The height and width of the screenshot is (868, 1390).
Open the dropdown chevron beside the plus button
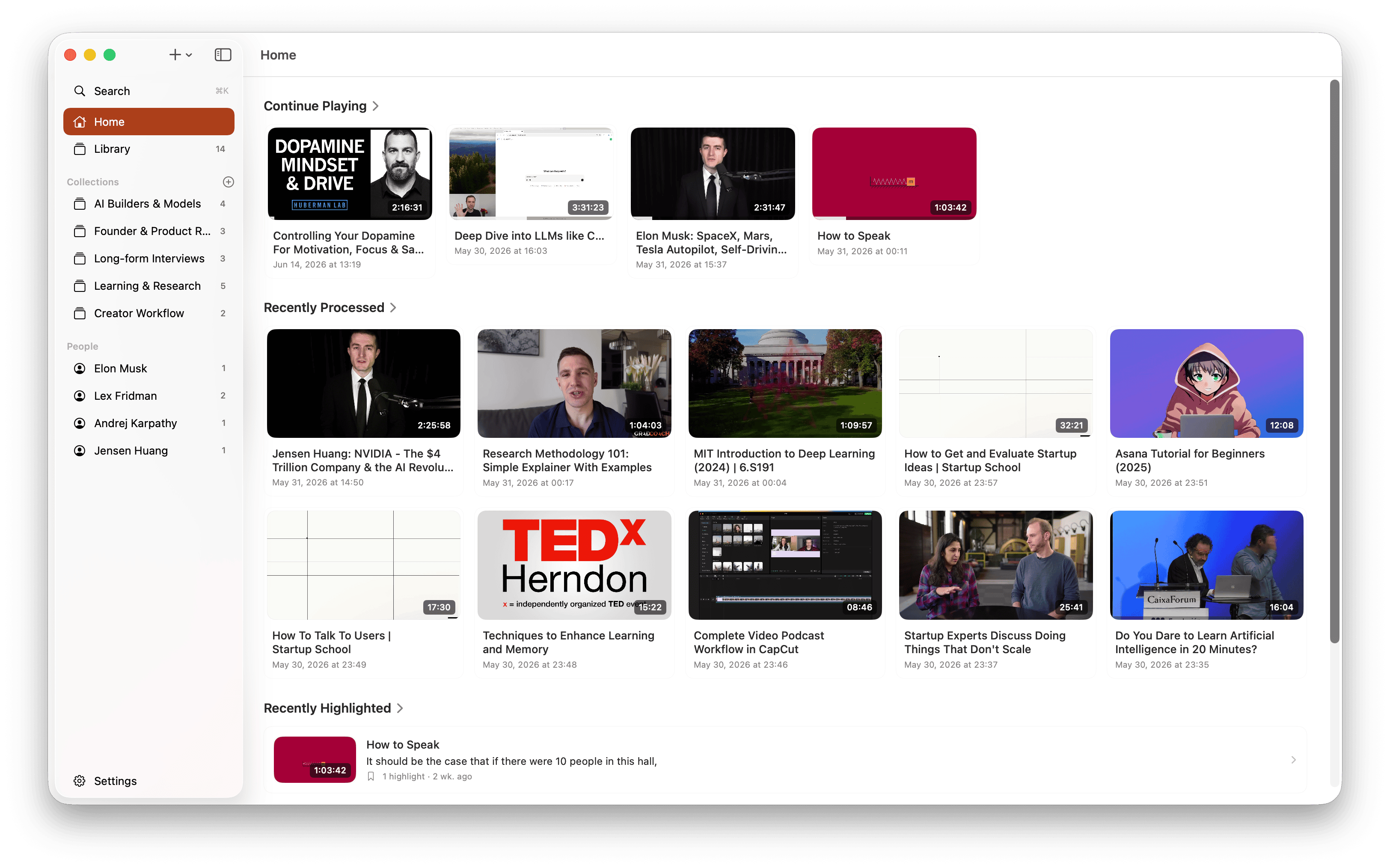coord(189,55)
